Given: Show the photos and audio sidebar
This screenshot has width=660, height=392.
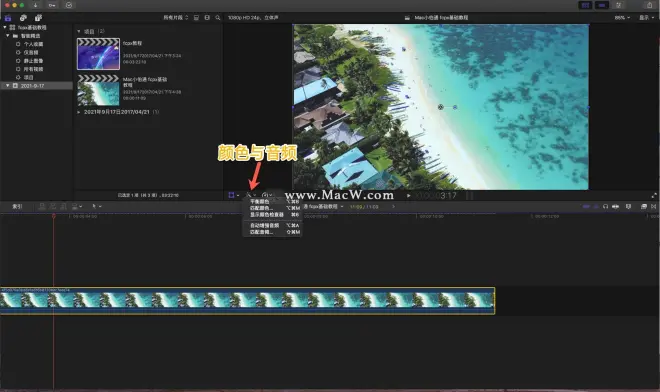Looking at the screenshot, I should tap(23, 18).
